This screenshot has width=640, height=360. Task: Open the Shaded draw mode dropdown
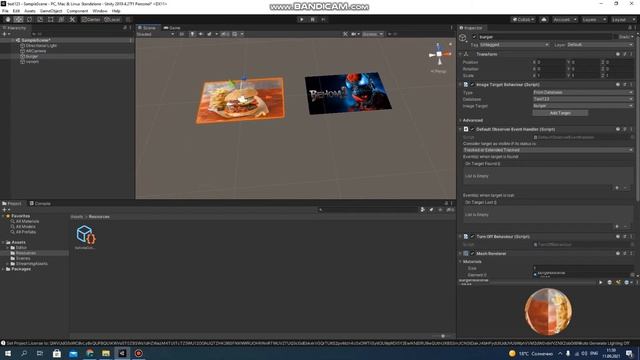(156, 34)
